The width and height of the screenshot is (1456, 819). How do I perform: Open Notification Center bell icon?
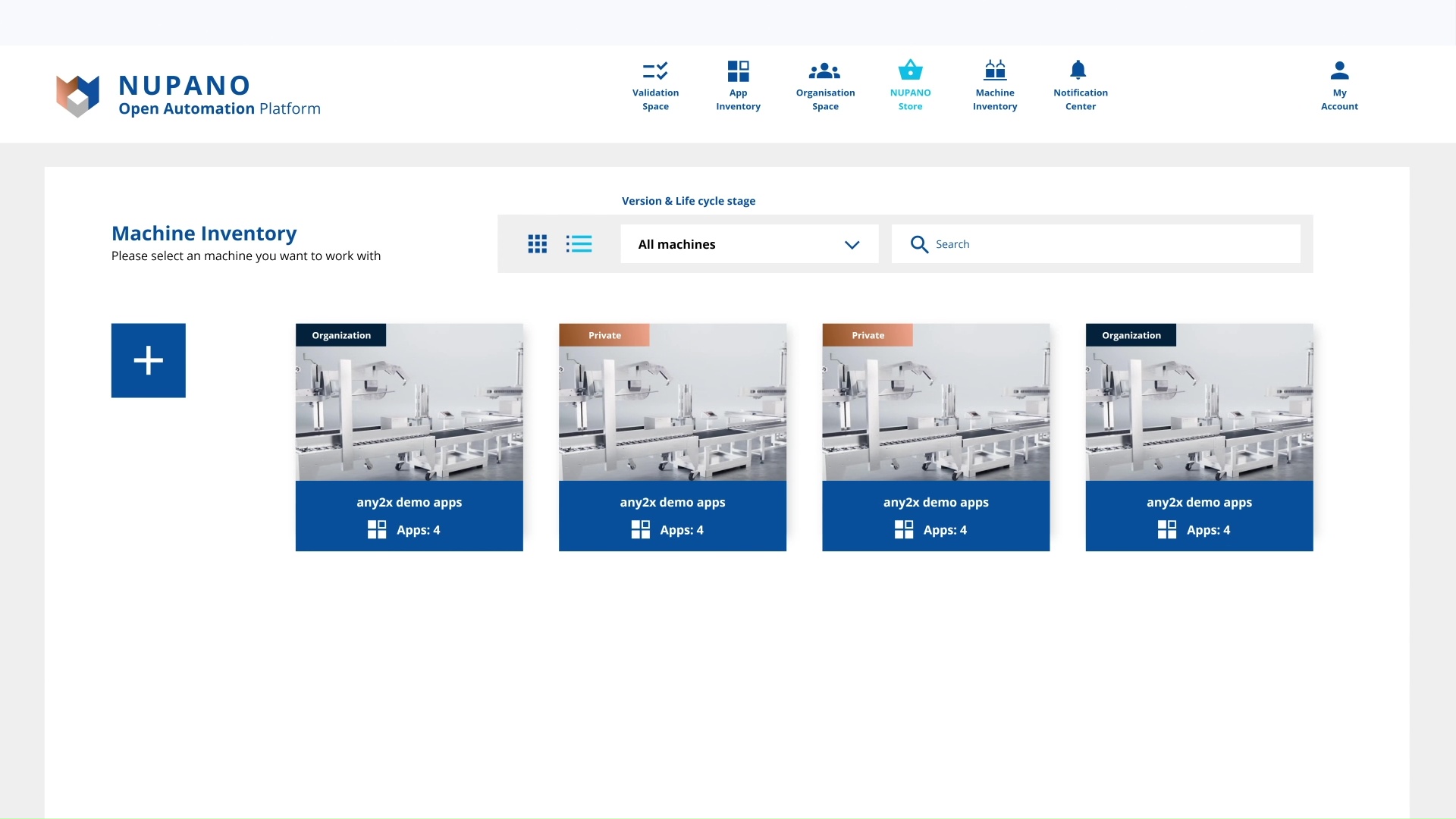click(1078, 71)
